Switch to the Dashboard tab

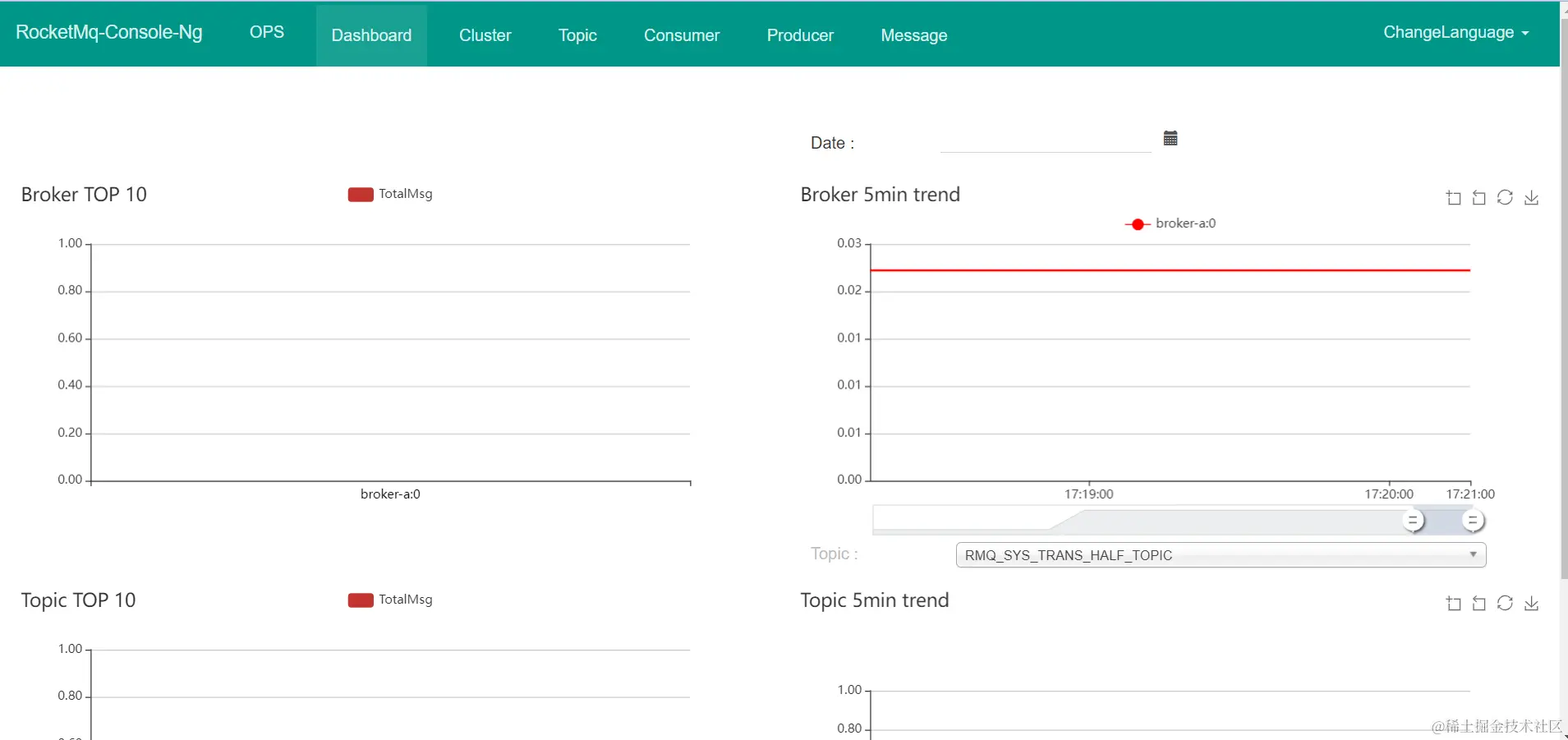point(371,35)
